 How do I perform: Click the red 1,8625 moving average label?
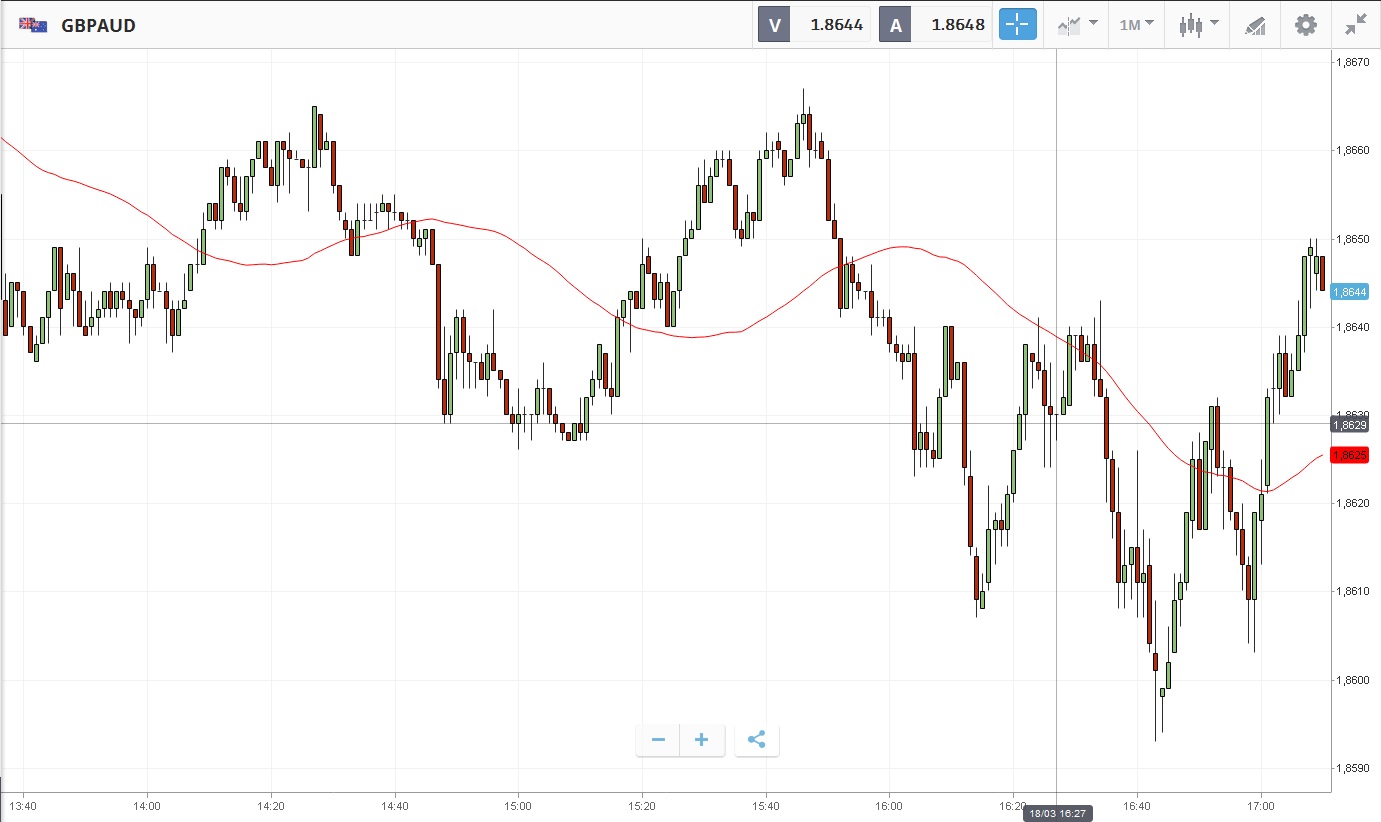(1349, 455)
